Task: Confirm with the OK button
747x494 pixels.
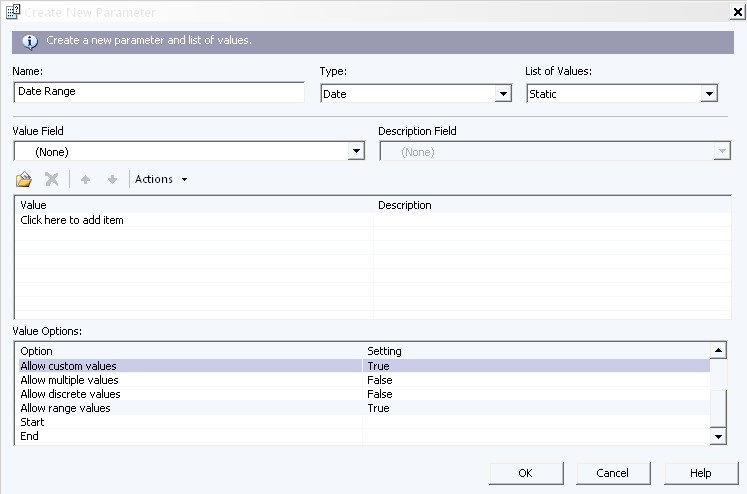Action: click(526, 473)
